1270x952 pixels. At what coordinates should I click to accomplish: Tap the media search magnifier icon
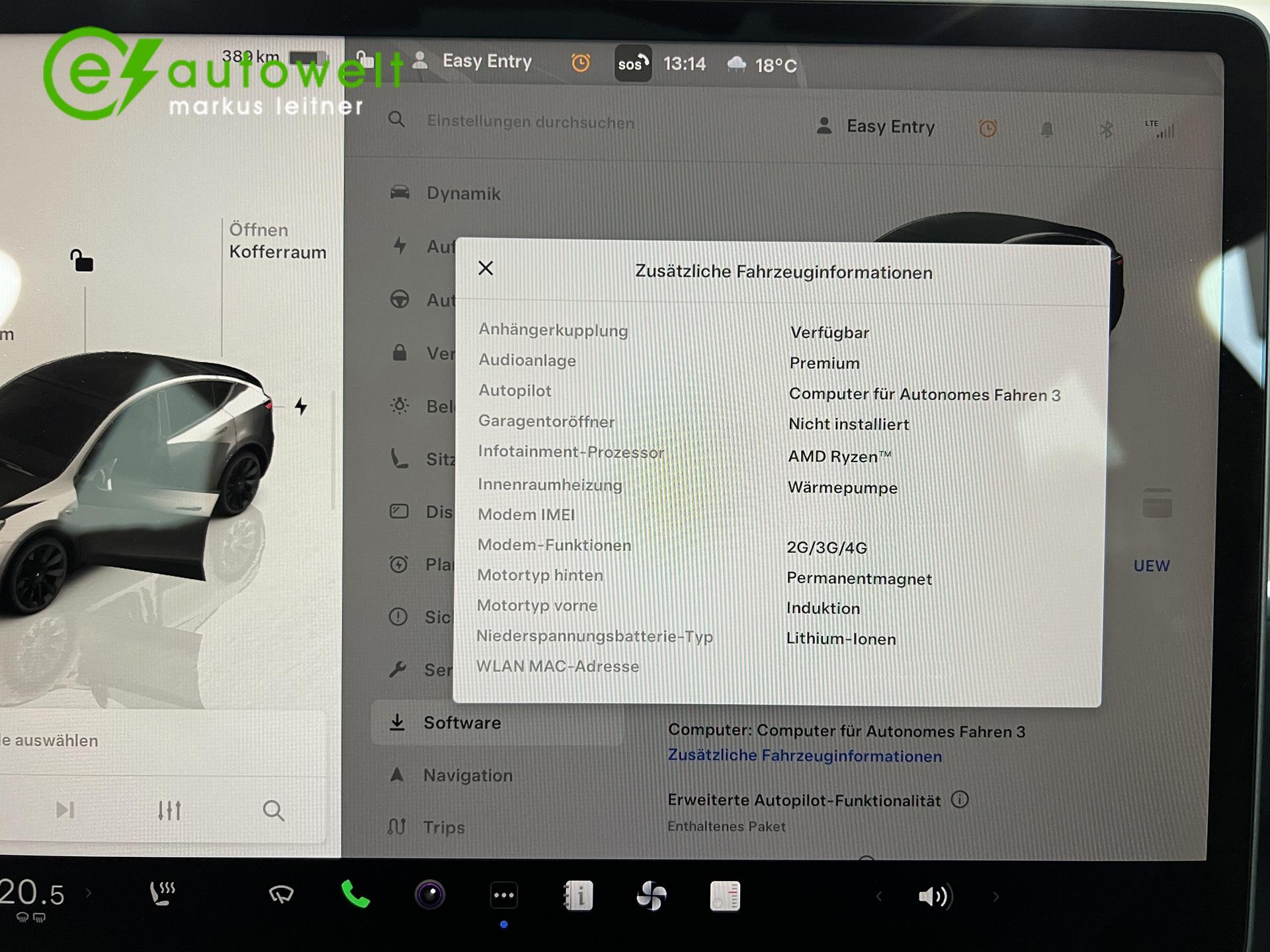point(273,811)
